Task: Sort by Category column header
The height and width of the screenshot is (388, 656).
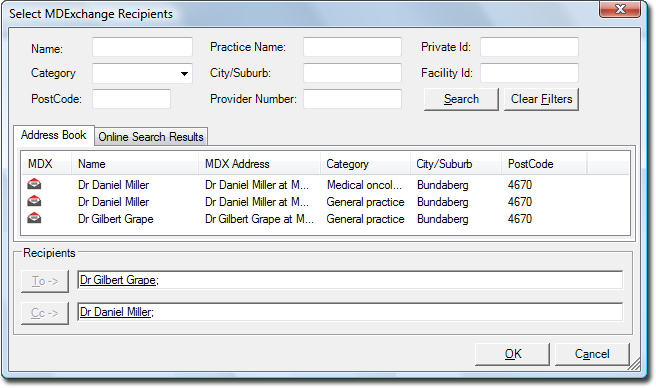Action: [365, 164]
